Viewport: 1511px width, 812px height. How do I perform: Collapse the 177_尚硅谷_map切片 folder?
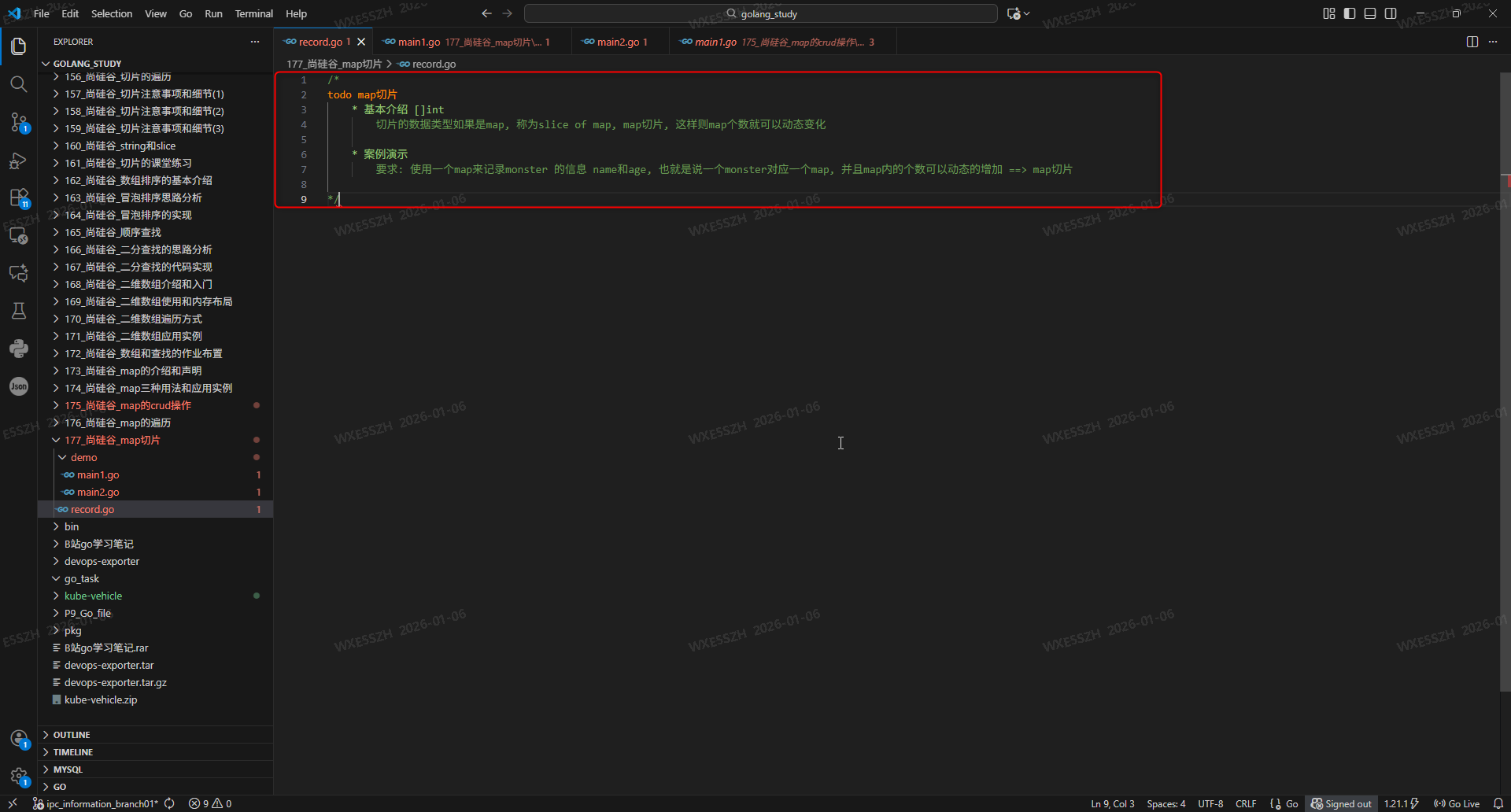pyautogui.click(x=155, y=440)
